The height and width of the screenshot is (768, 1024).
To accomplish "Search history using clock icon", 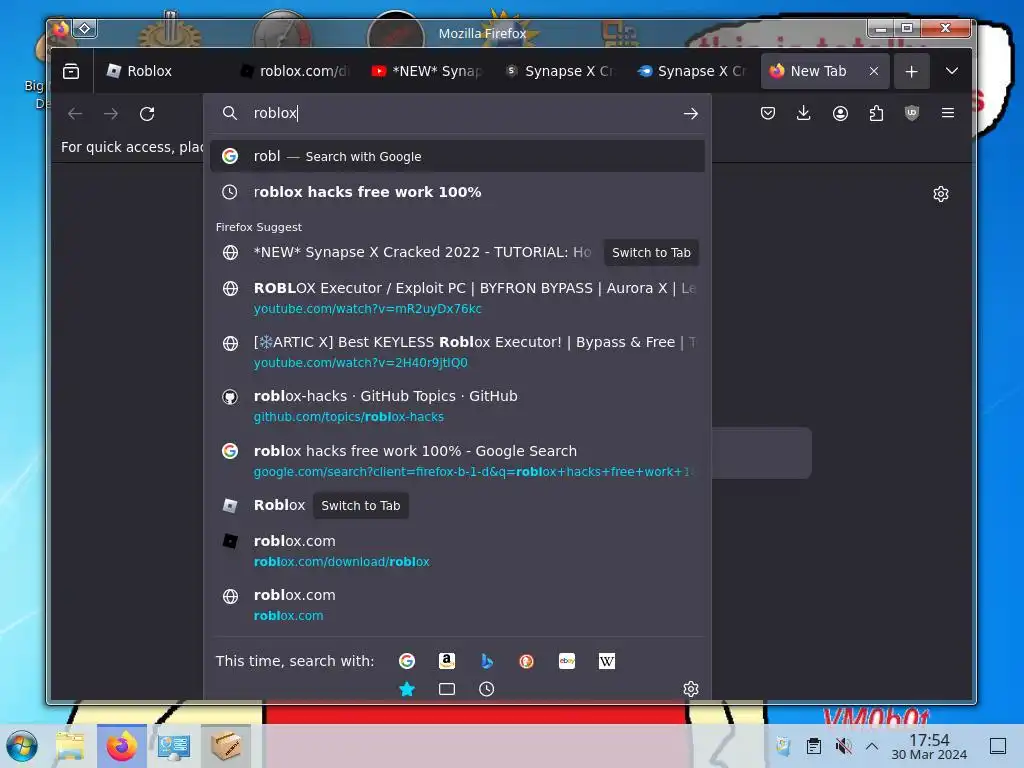I will click(x=487, y=689).
